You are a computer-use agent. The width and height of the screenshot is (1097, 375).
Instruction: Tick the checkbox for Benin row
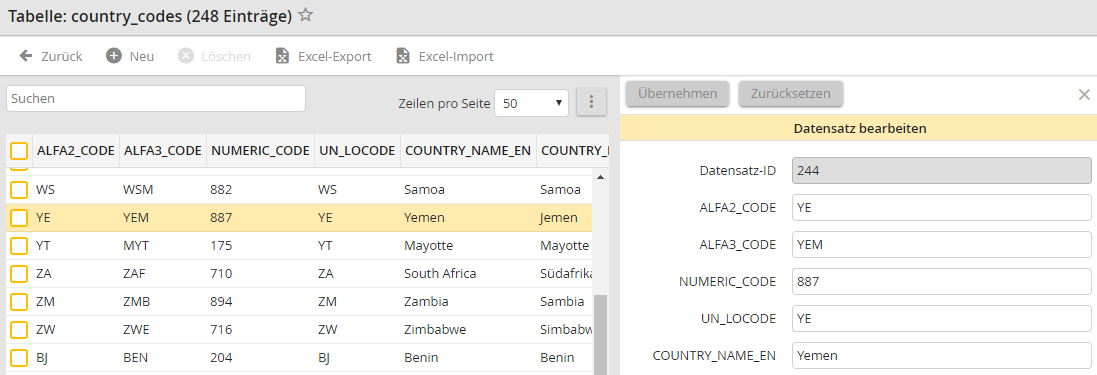click(x=19, y=358)
